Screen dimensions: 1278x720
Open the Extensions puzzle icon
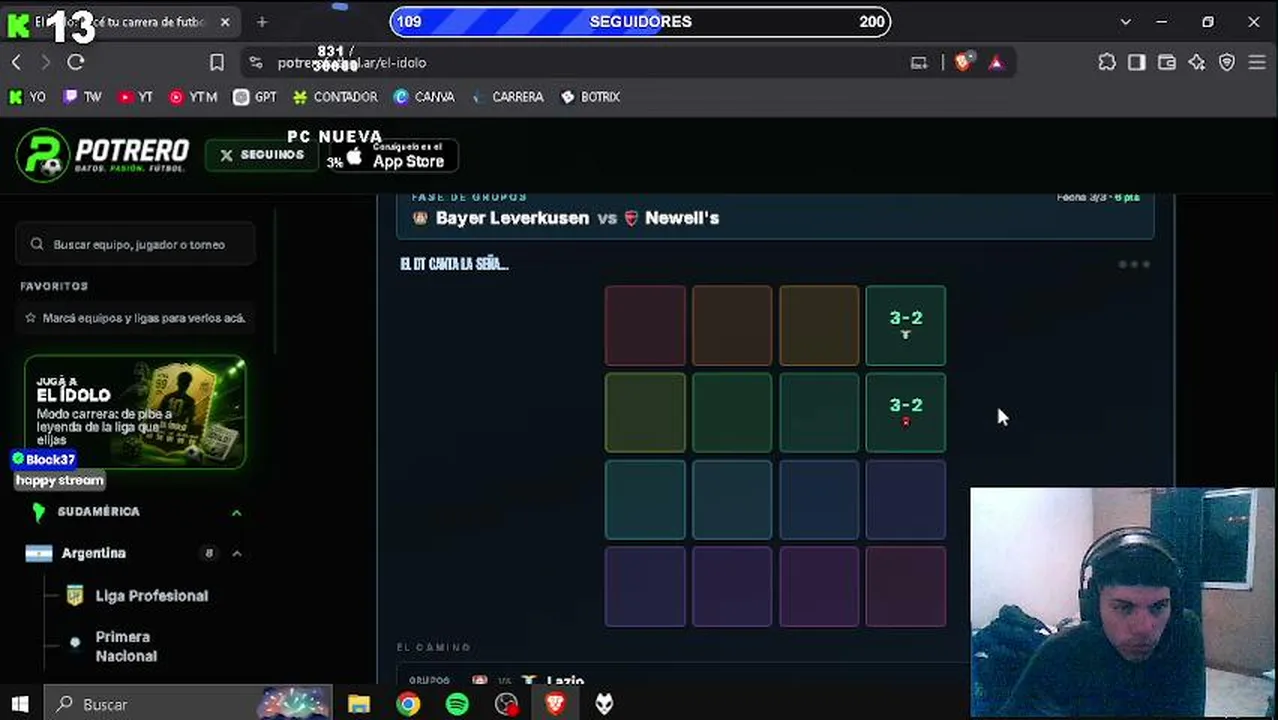pos(1107,62)
